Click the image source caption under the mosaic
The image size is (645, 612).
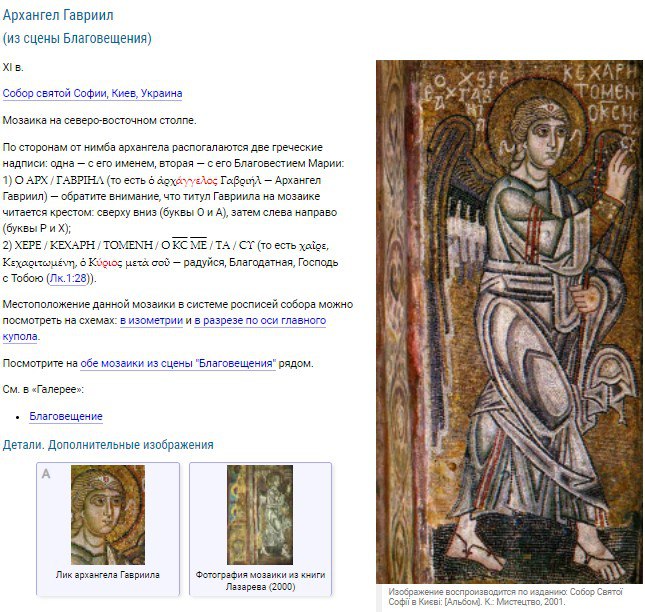point(506,597)
